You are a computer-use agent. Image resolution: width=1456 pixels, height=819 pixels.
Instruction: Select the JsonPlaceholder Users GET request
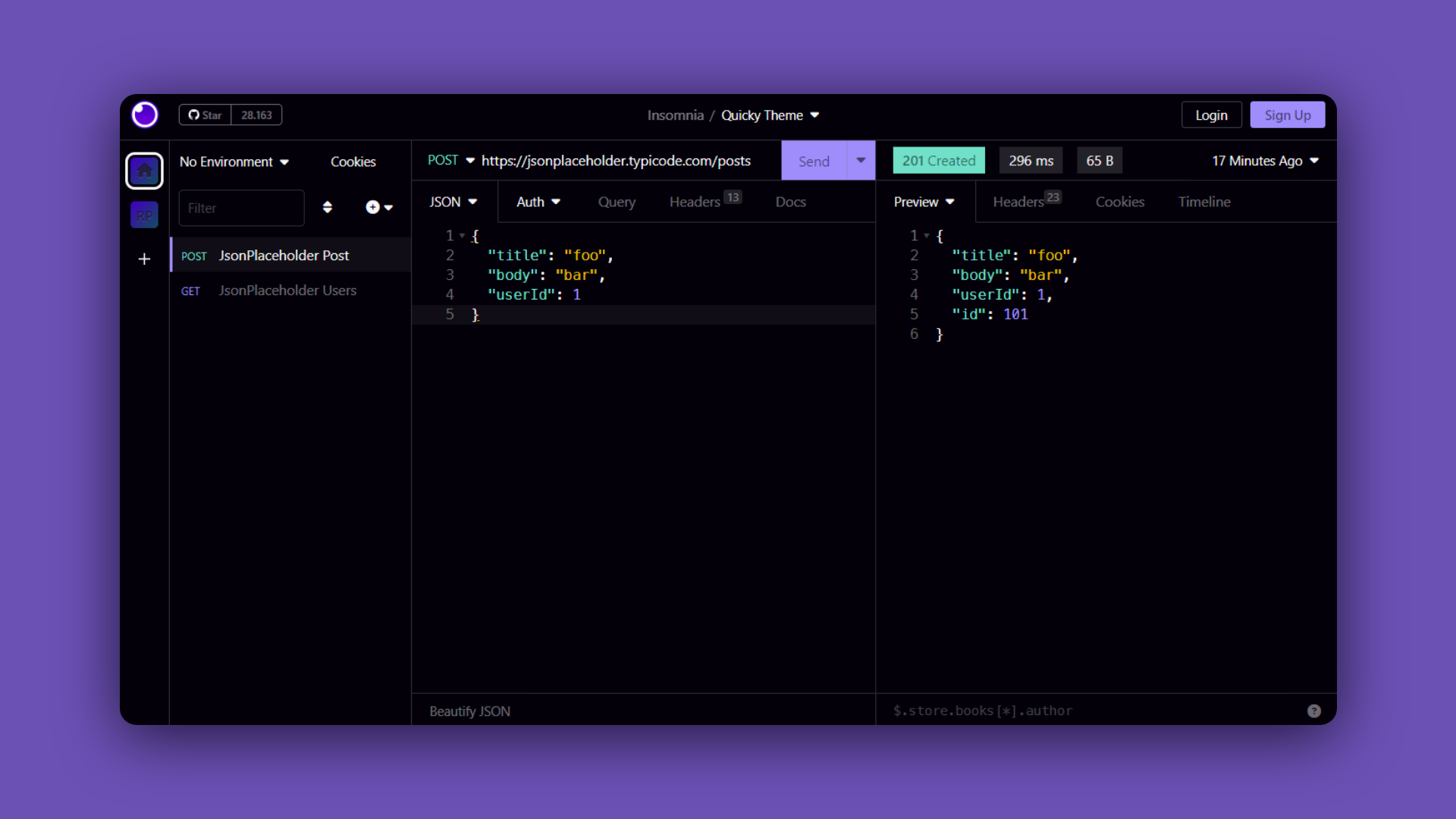coord(287,290)
